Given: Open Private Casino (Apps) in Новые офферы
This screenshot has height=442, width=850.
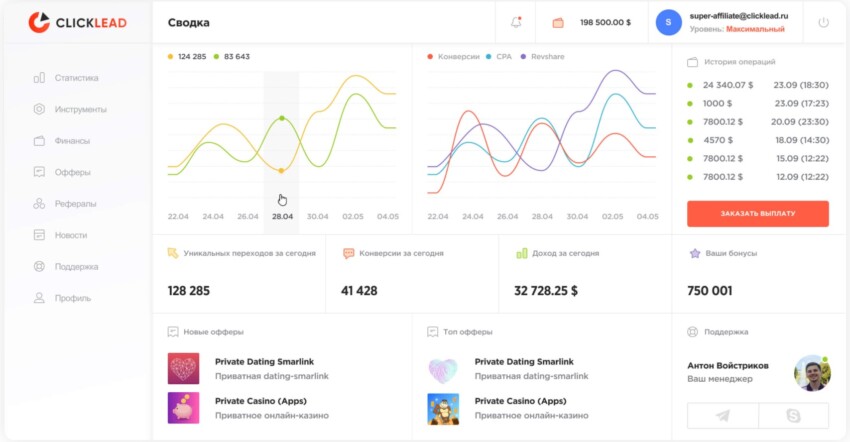Looking at the screenshot, I should tap(261, 401).
